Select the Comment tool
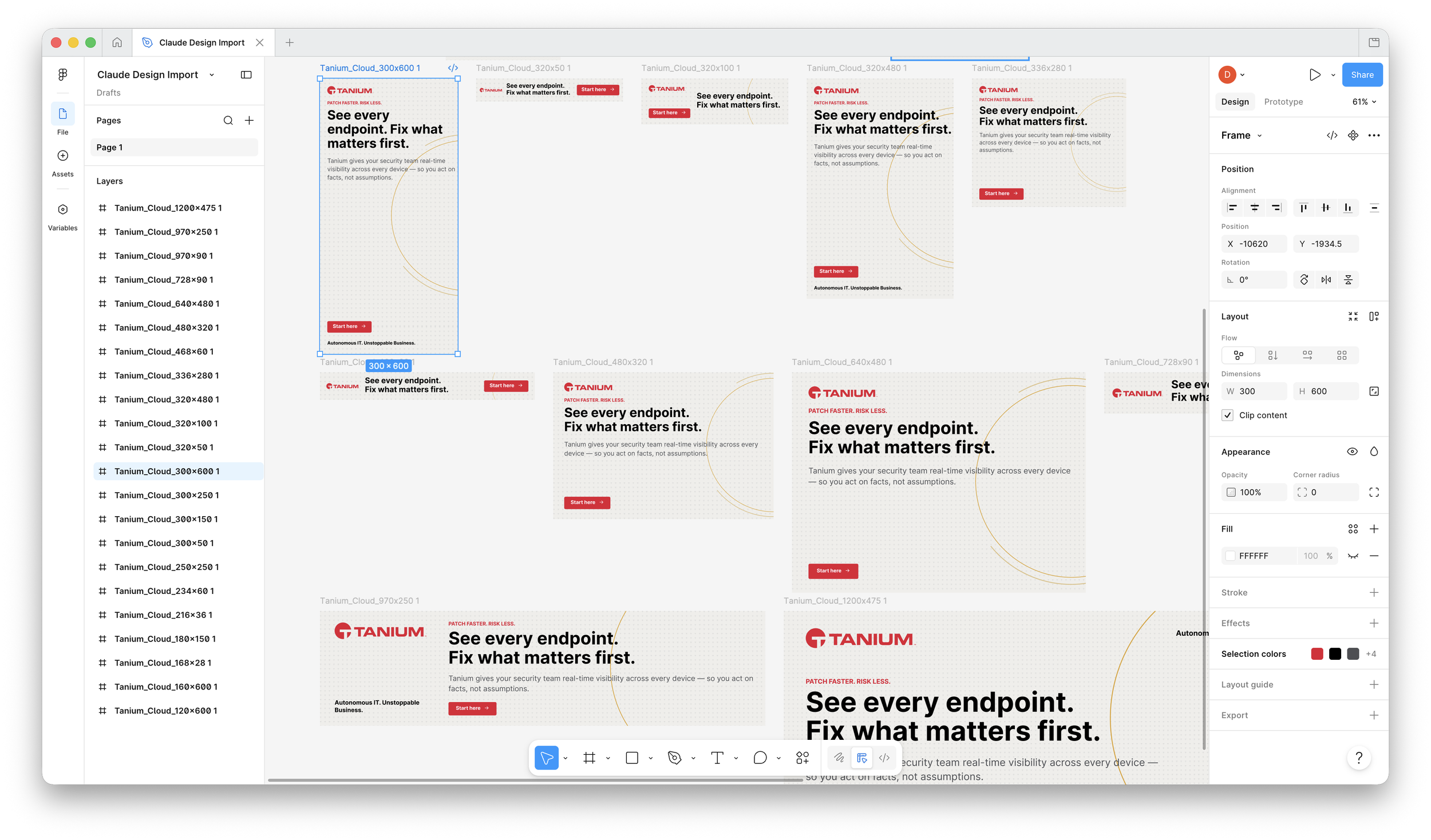This screenshot has width=1431, height=840. (x=760, y=758)
